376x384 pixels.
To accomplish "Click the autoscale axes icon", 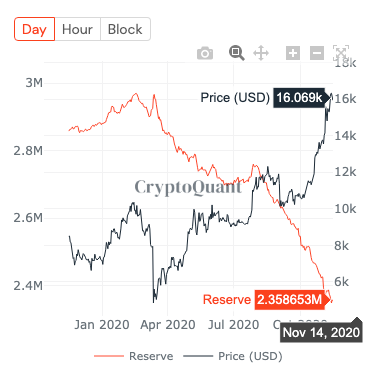I will coord(341,53).
